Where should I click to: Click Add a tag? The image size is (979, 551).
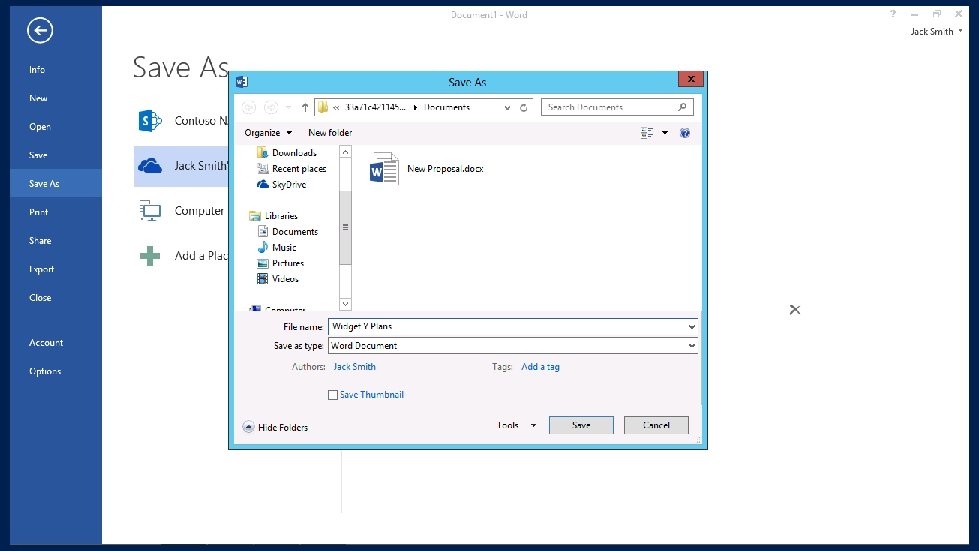(x=540, y=367)
